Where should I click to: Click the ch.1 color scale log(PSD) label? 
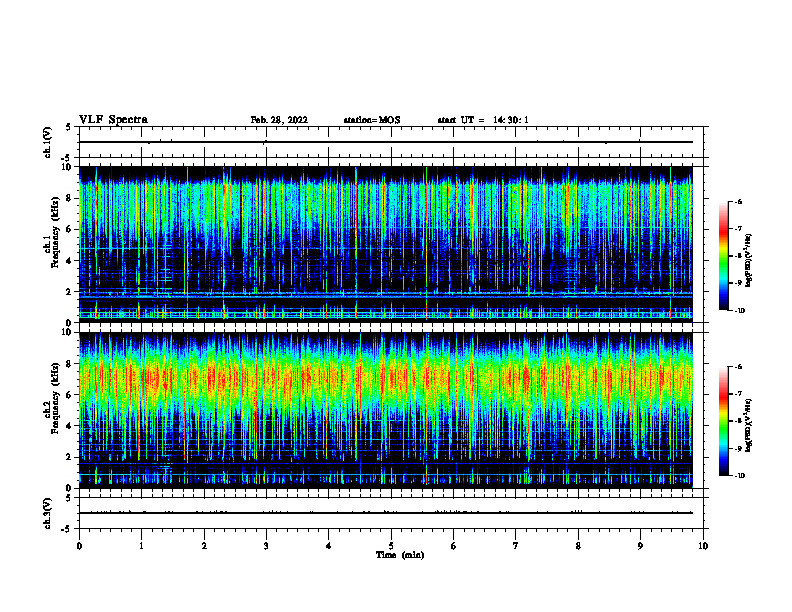[749, 261]
